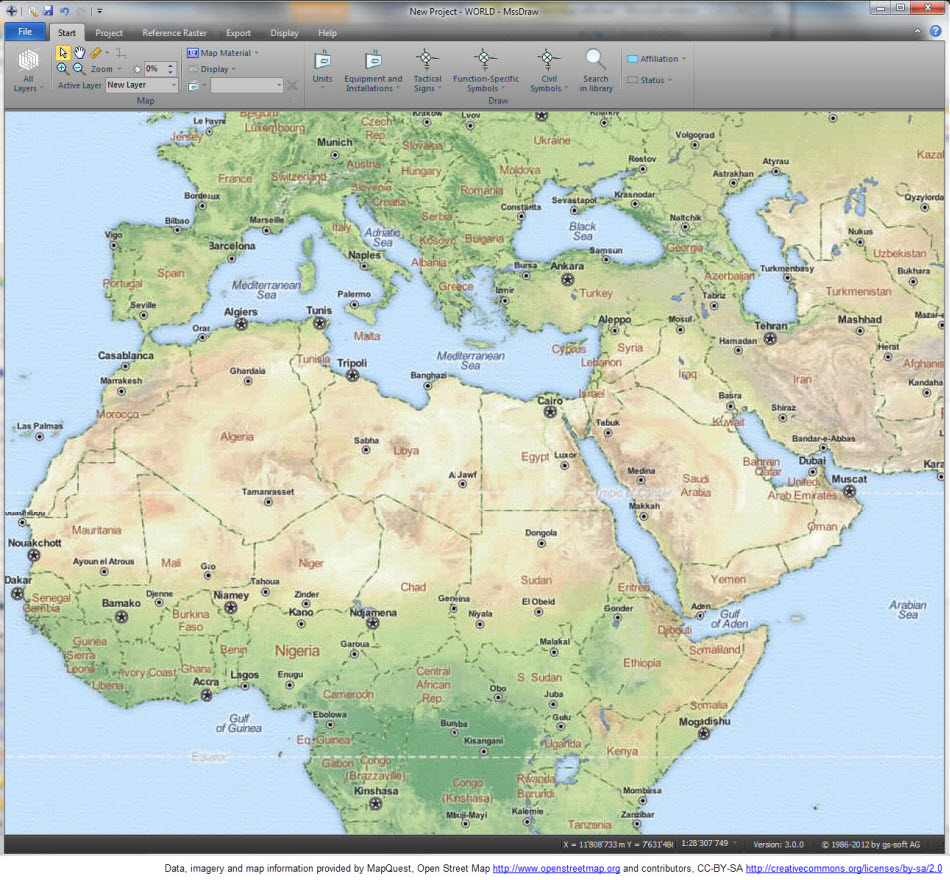
Task: Select the arrow selection tool
Action: point(63,53)
